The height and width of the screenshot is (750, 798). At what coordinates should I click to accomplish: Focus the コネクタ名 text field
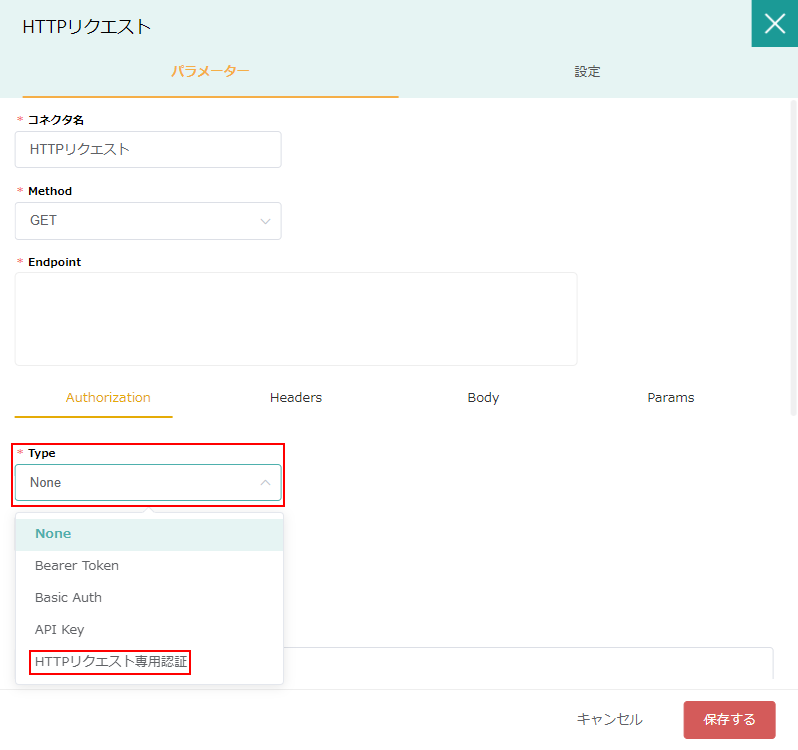point(148,150)
